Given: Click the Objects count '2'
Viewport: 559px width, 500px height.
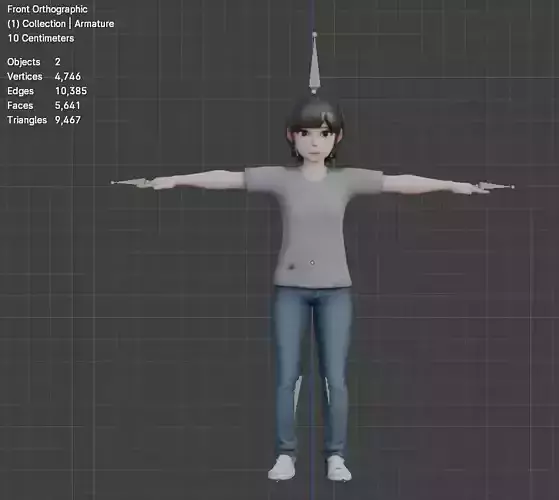Looking at the screenshot, I should pos(58,62).
